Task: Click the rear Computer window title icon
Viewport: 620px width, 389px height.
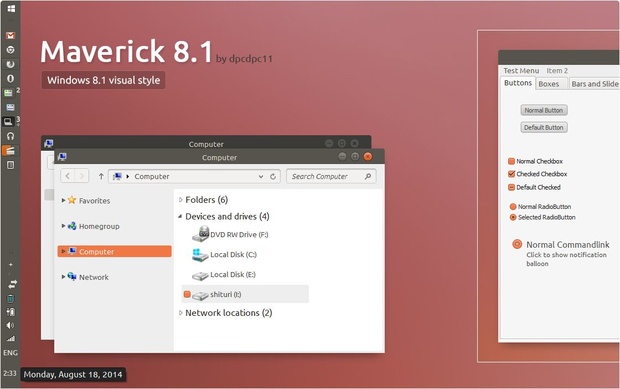Action: point(49,143)
